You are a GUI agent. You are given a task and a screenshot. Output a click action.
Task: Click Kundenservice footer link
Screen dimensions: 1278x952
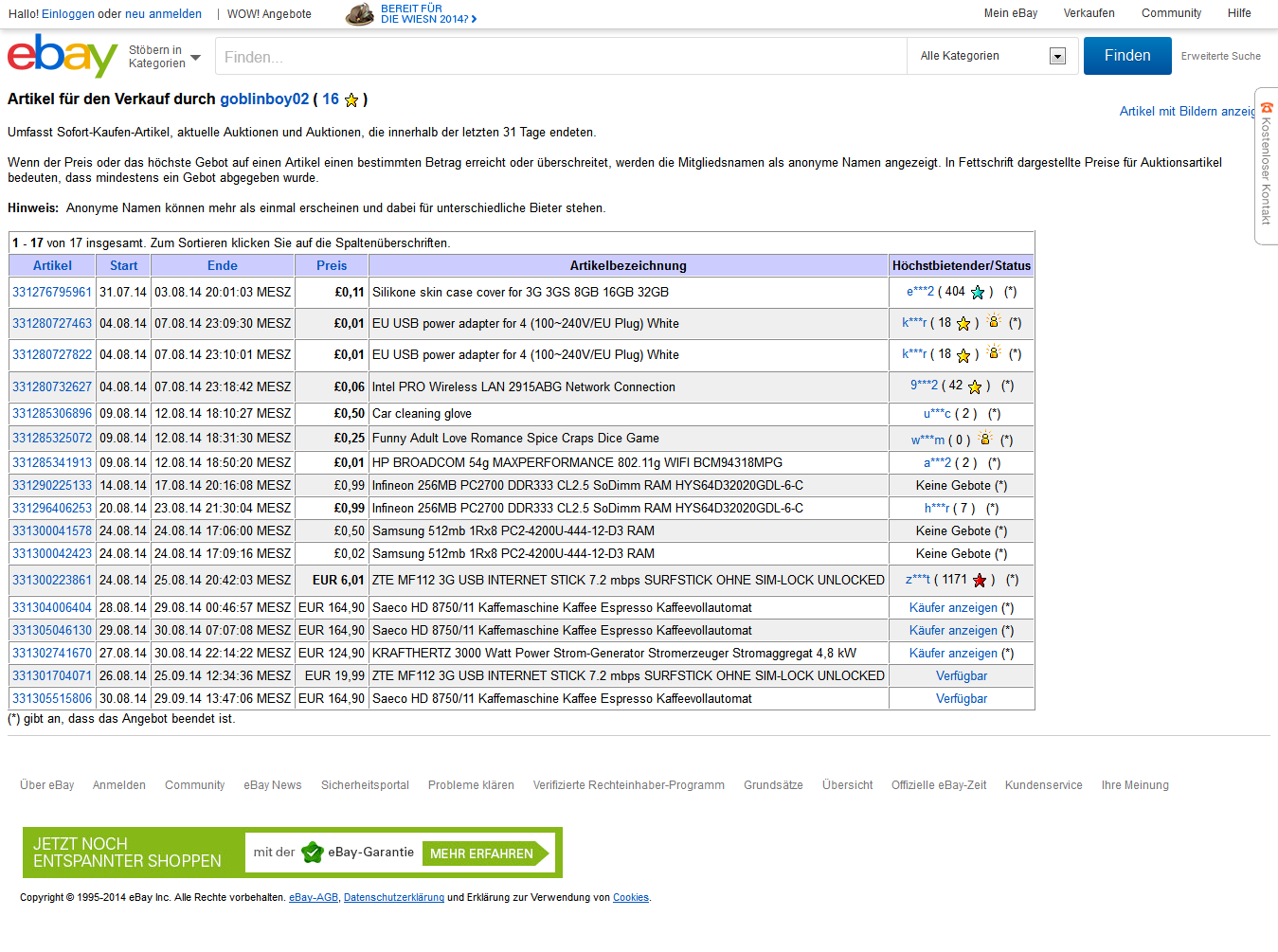[1043, 785]
